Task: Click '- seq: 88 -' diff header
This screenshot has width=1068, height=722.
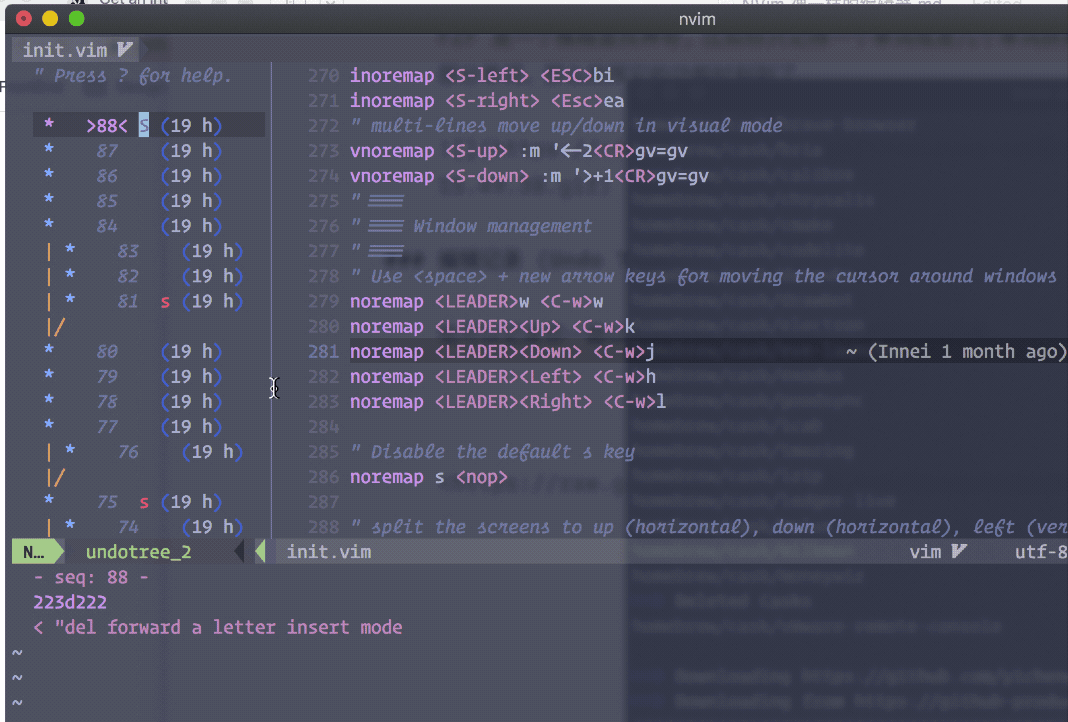Action: [x=91, y=578]
